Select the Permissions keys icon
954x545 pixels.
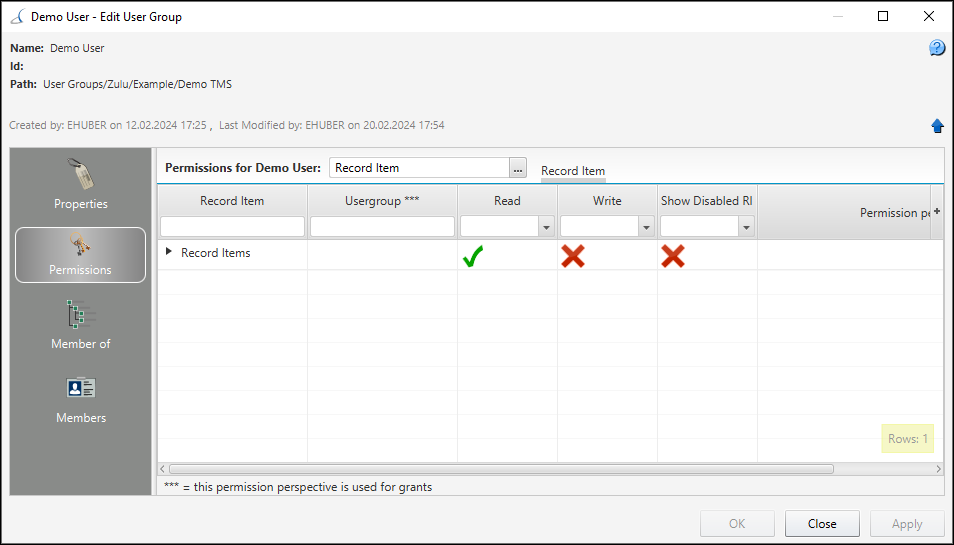click(80, 245)
